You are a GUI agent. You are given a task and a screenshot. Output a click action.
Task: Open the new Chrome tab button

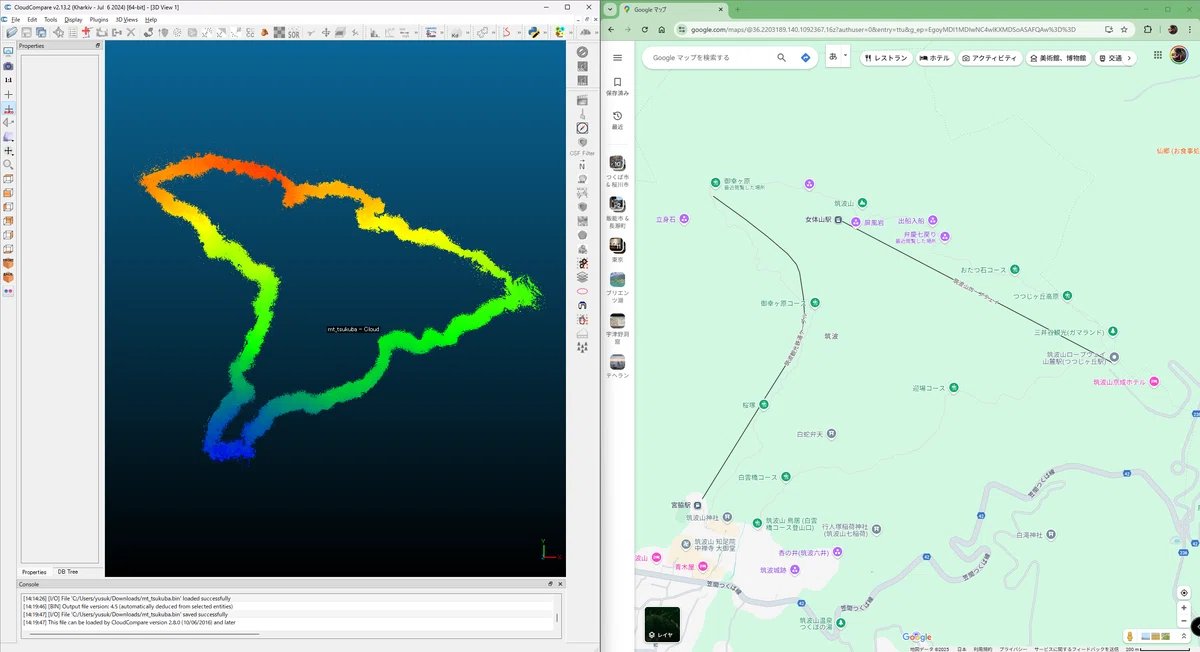736,9
